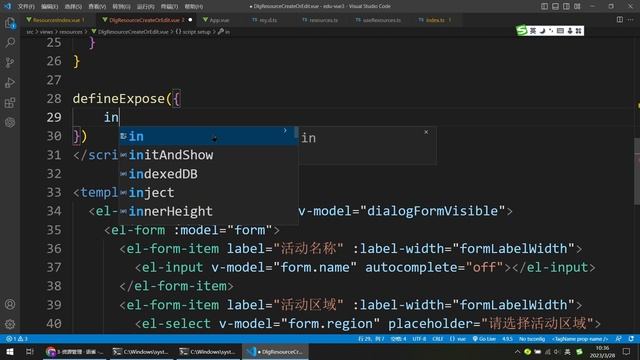Change line ending via CRLF status

[438, 339]
